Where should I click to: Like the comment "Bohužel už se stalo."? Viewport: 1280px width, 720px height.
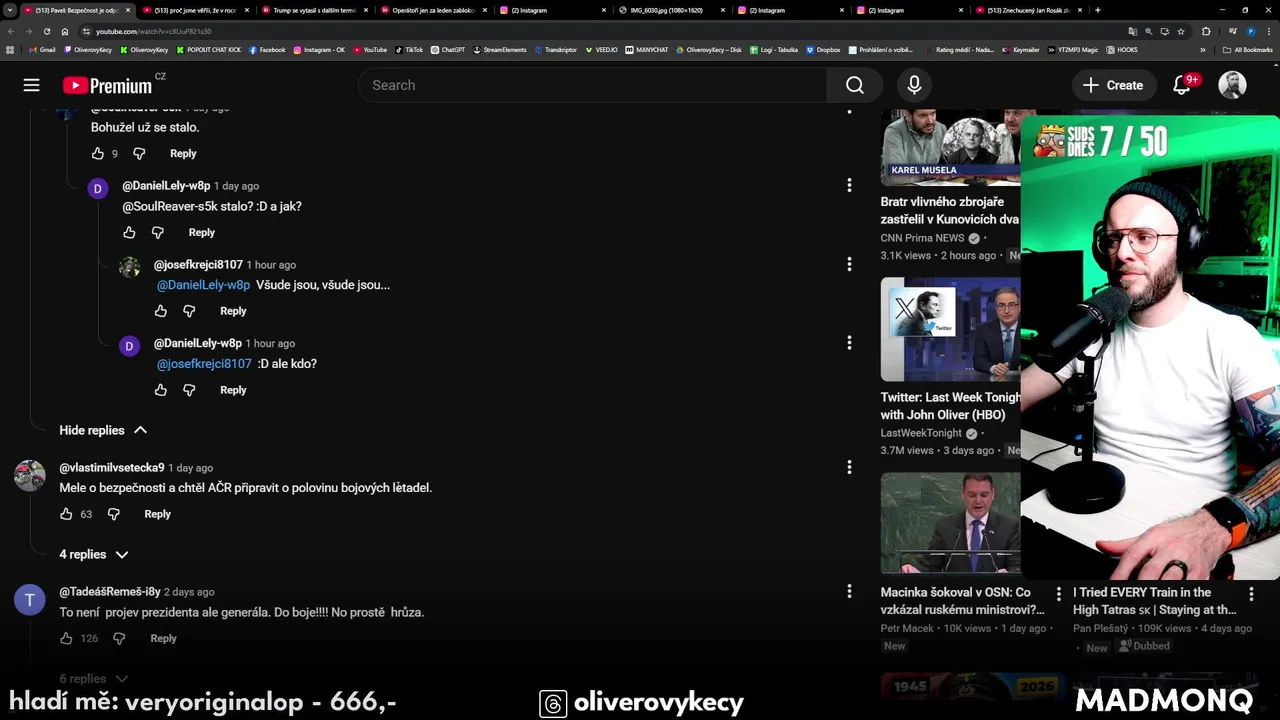coord(97,153)
